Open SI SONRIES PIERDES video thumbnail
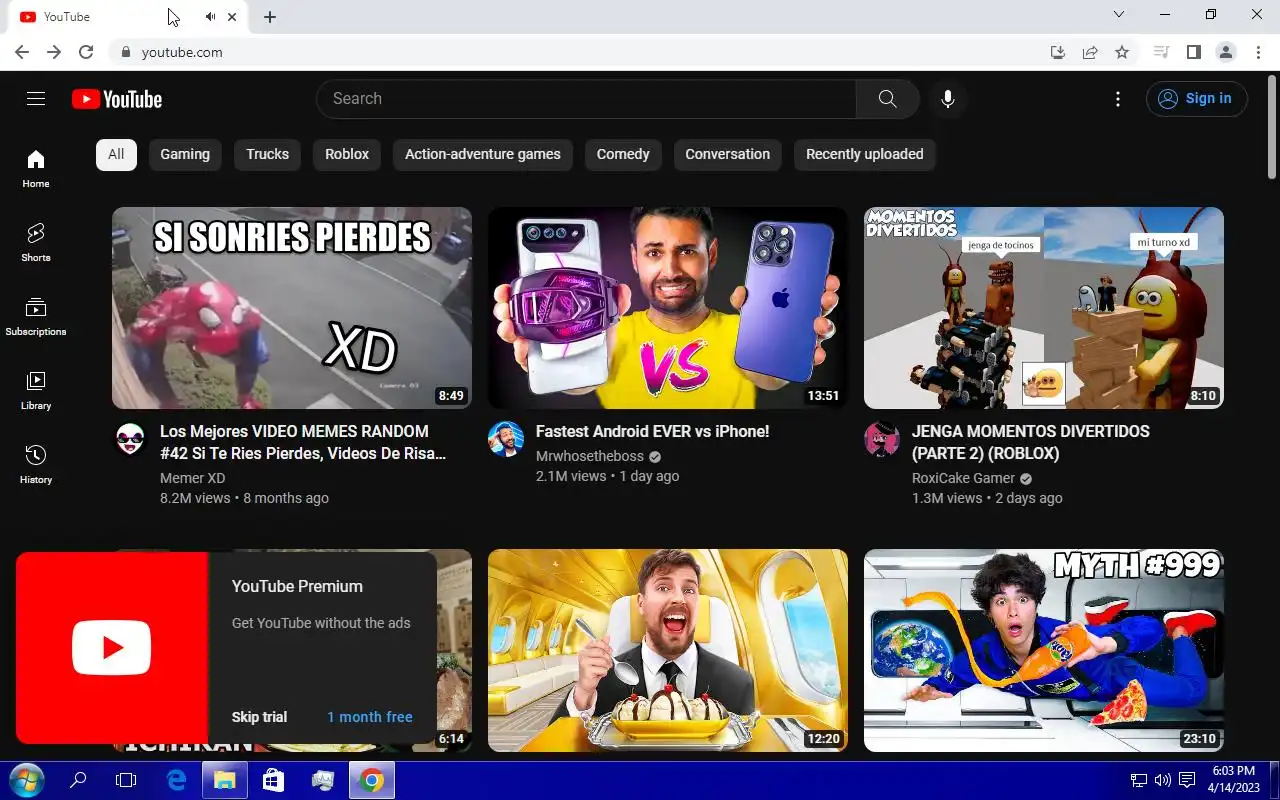This screenshot has width=1280, height=800. point(292,308)
